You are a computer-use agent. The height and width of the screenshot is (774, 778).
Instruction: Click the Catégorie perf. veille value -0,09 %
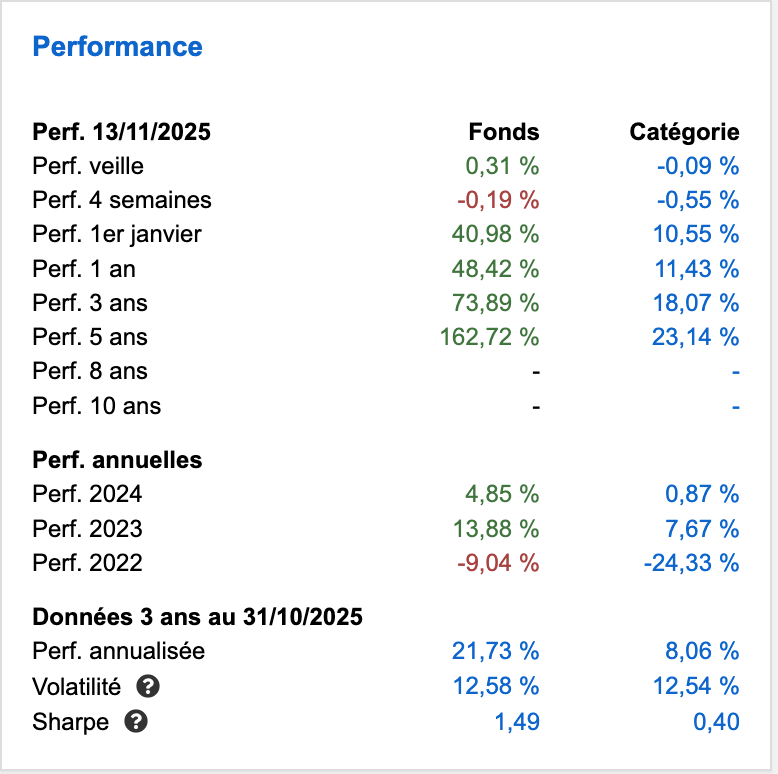[698, 166]
